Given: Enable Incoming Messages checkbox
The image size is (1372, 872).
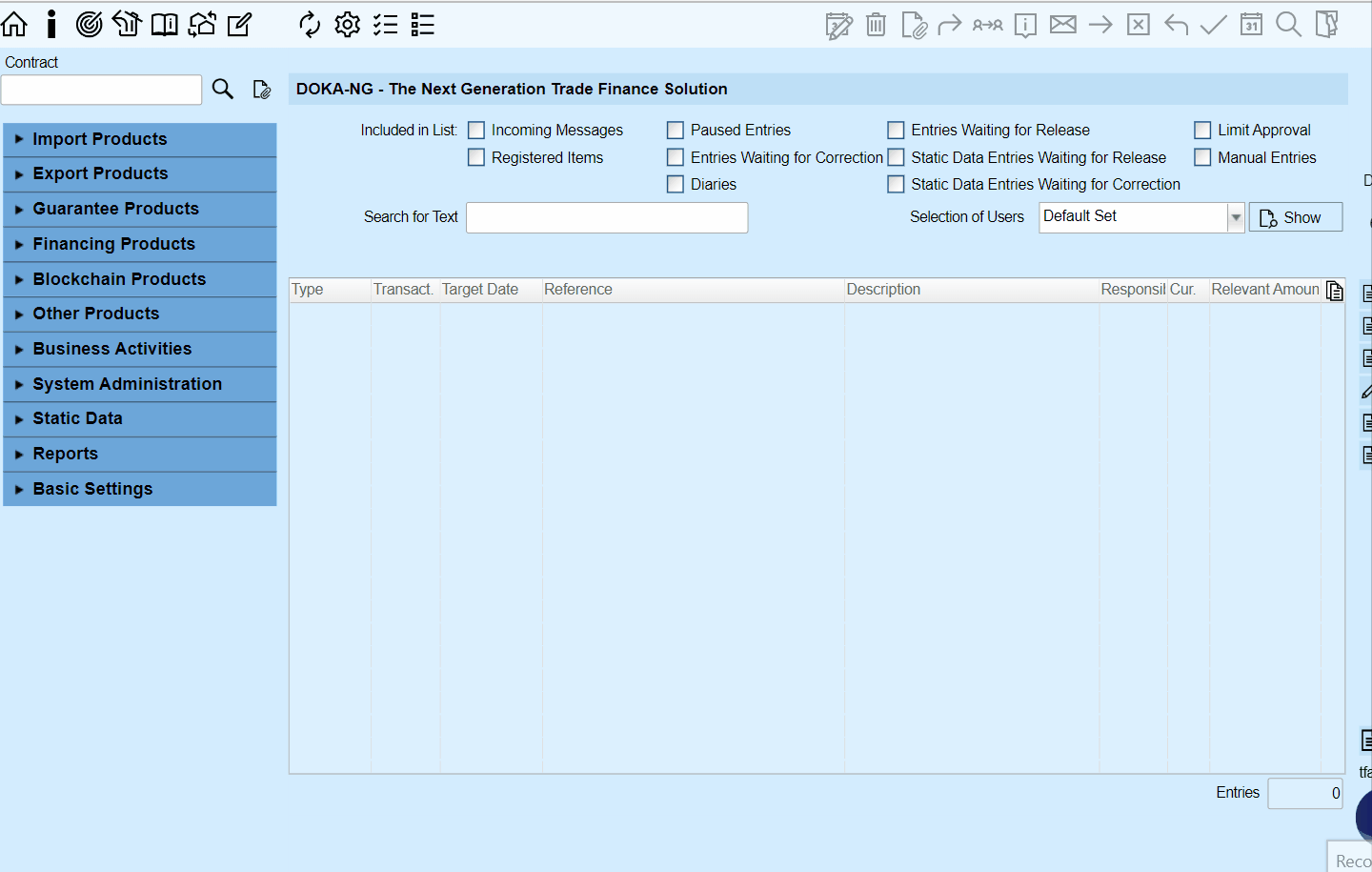Looking at the screenshot, I should click(476, 130).
